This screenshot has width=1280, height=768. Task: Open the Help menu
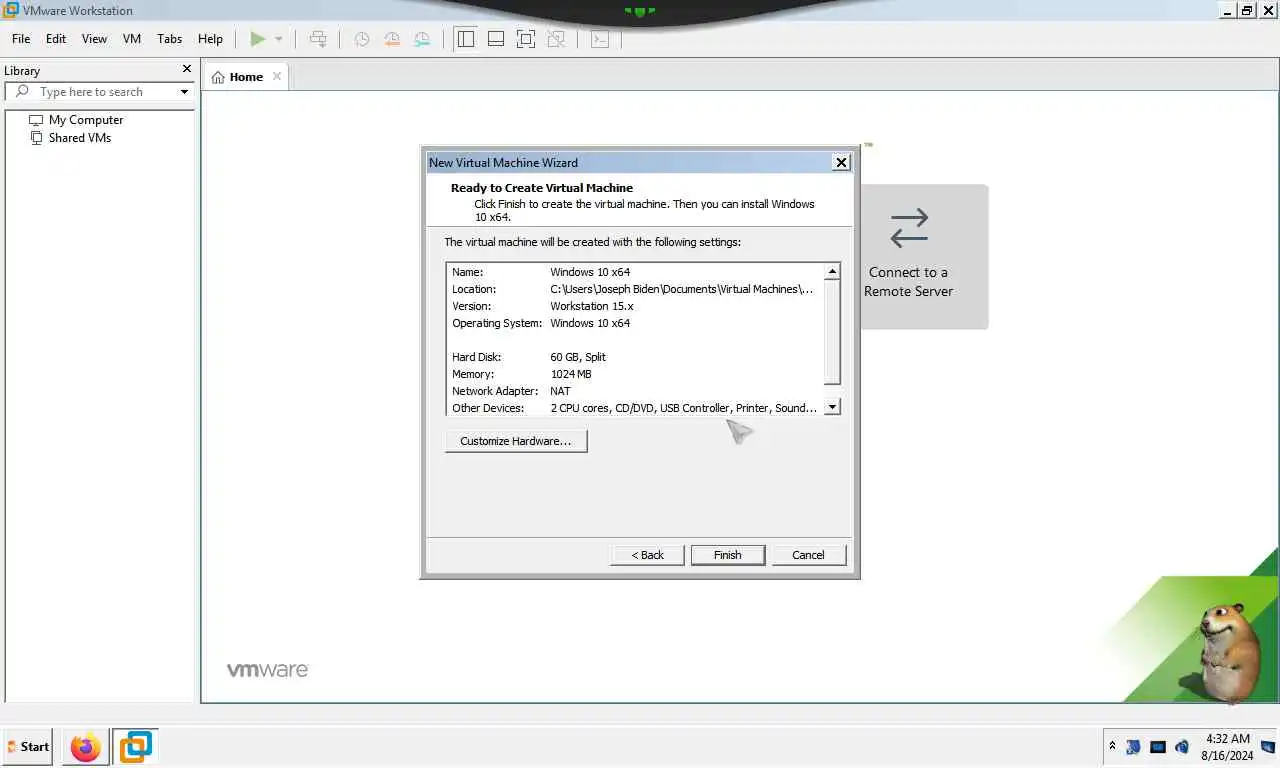[x=210, y=39]
